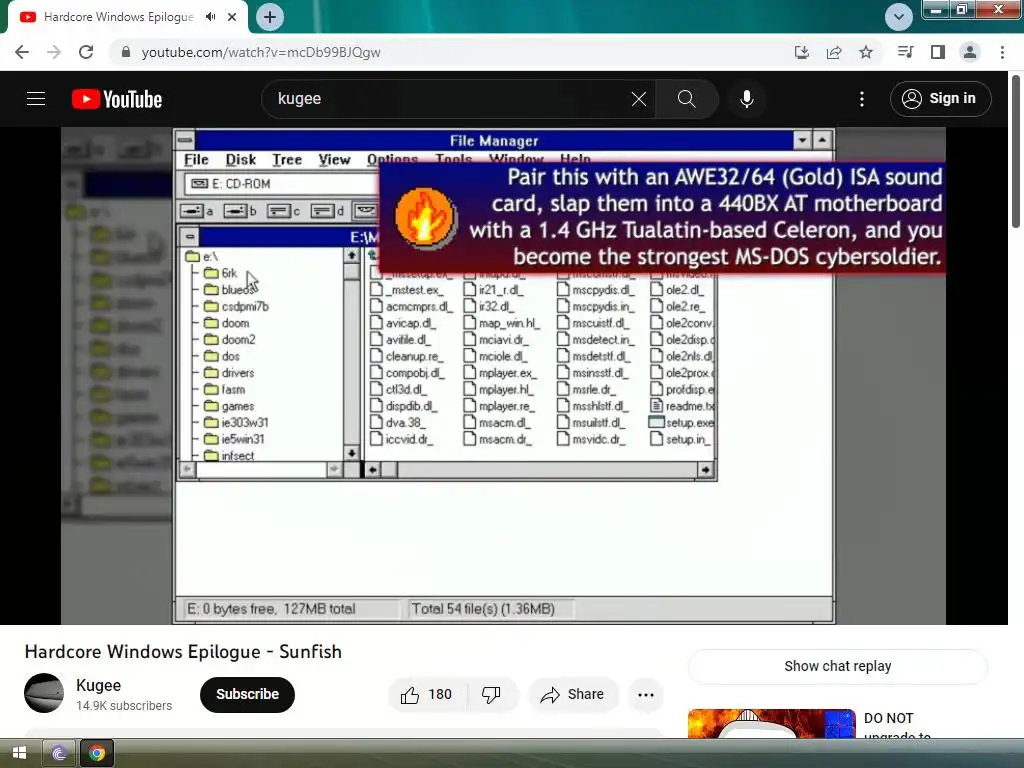Open DO NOT upgrade video thumbnail
Image resolution: width=1024 pixels, height=768 pixels.
click(771, 724)
